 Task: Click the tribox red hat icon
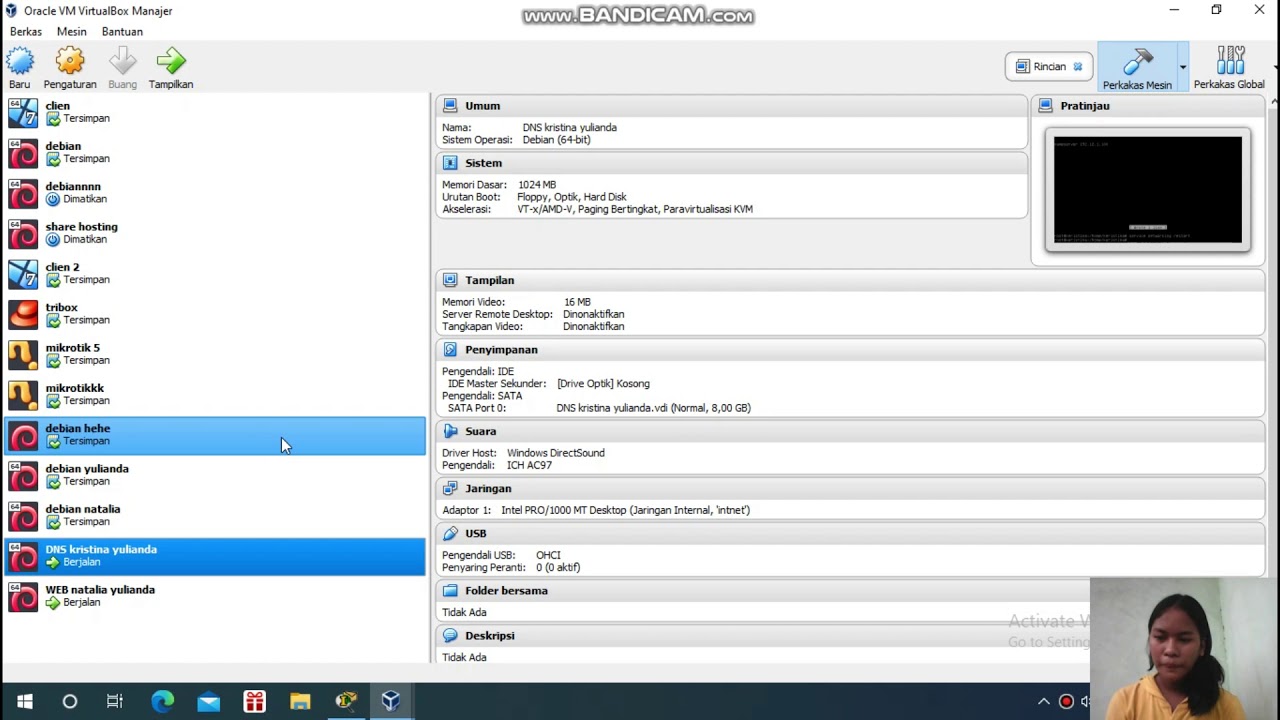click(23, 314)
